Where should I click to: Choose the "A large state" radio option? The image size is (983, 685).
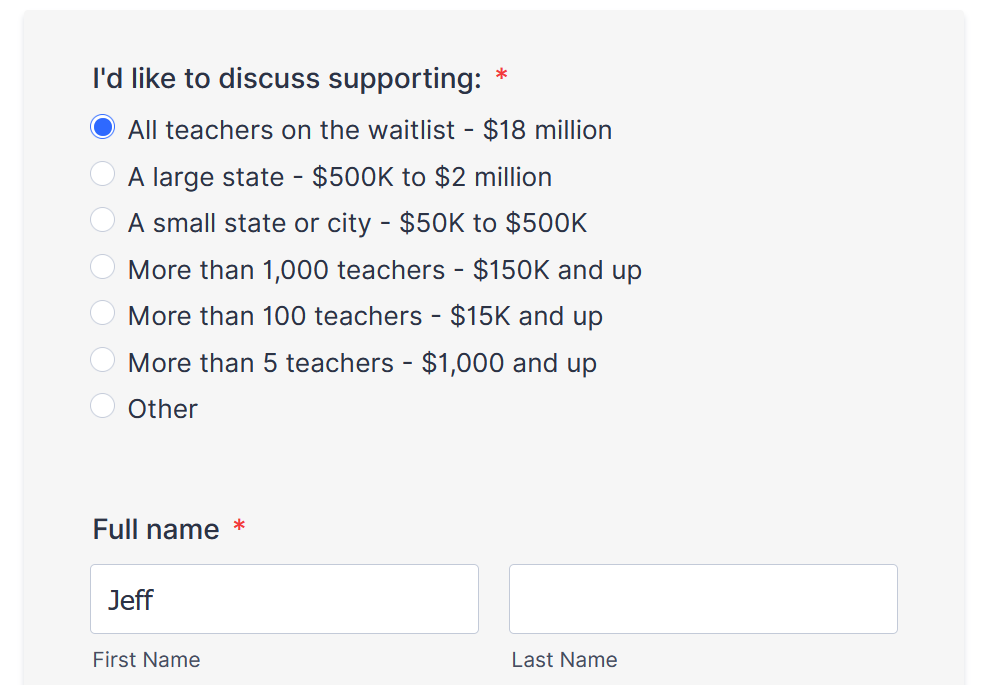(103, 174)
